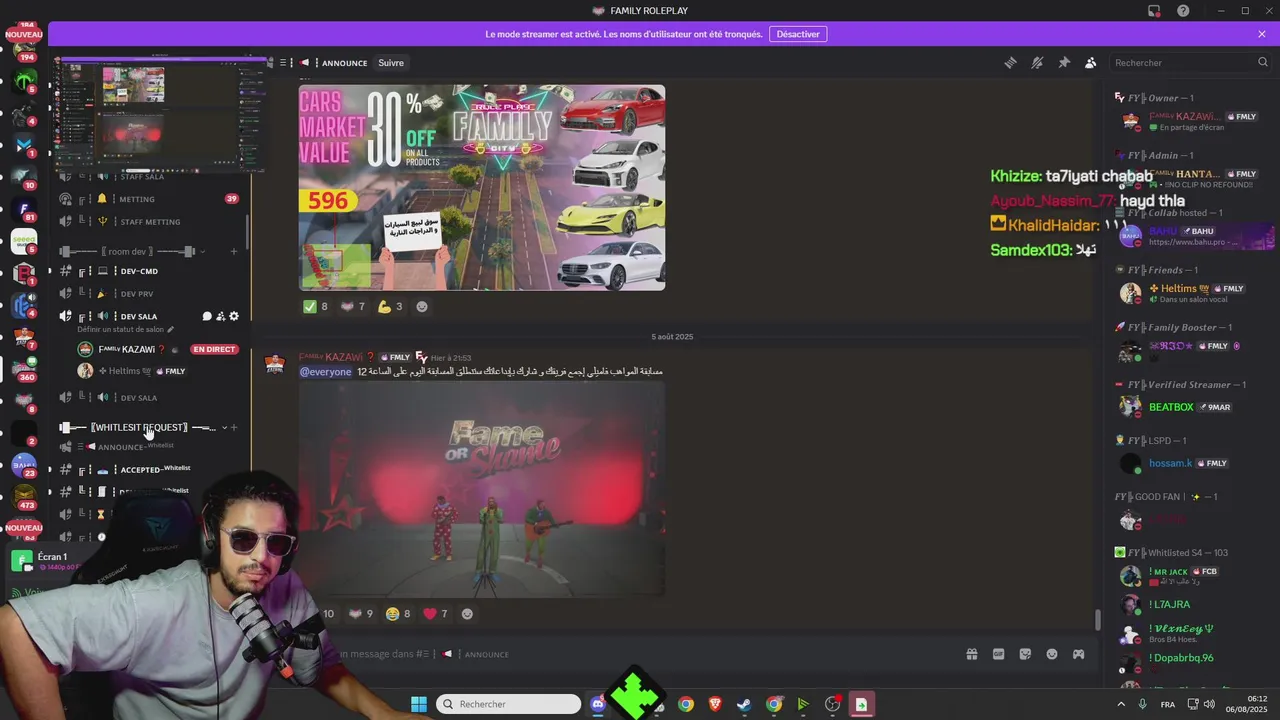Open MR JACK in Whitelisted S4 list
Screen dimensions: 1280x720
coord(1190,576)
